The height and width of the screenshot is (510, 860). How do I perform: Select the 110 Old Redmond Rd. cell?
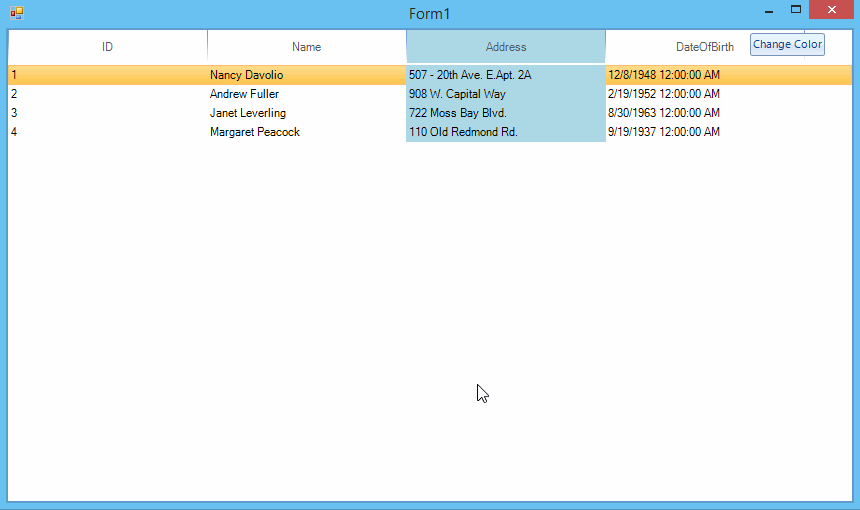(x=463, y=132)
